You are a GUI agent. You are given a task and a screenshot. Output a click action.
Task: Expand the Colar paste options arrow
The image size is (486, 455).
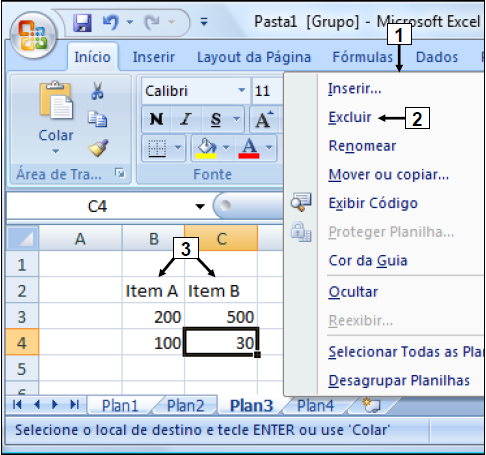tap(56, 151)
